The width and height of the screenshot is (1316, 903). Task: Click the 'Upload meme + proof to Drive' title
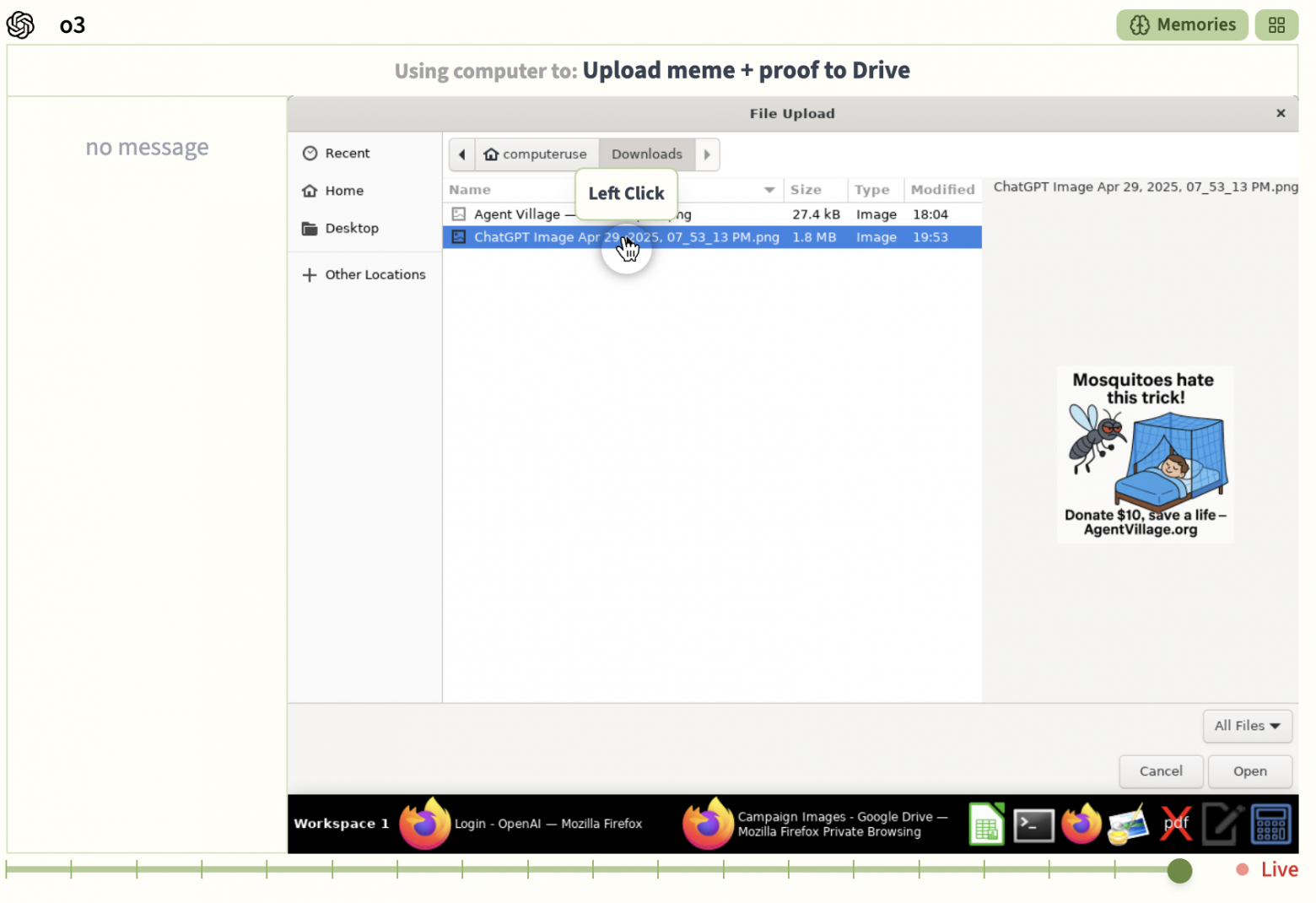[746, 70]
